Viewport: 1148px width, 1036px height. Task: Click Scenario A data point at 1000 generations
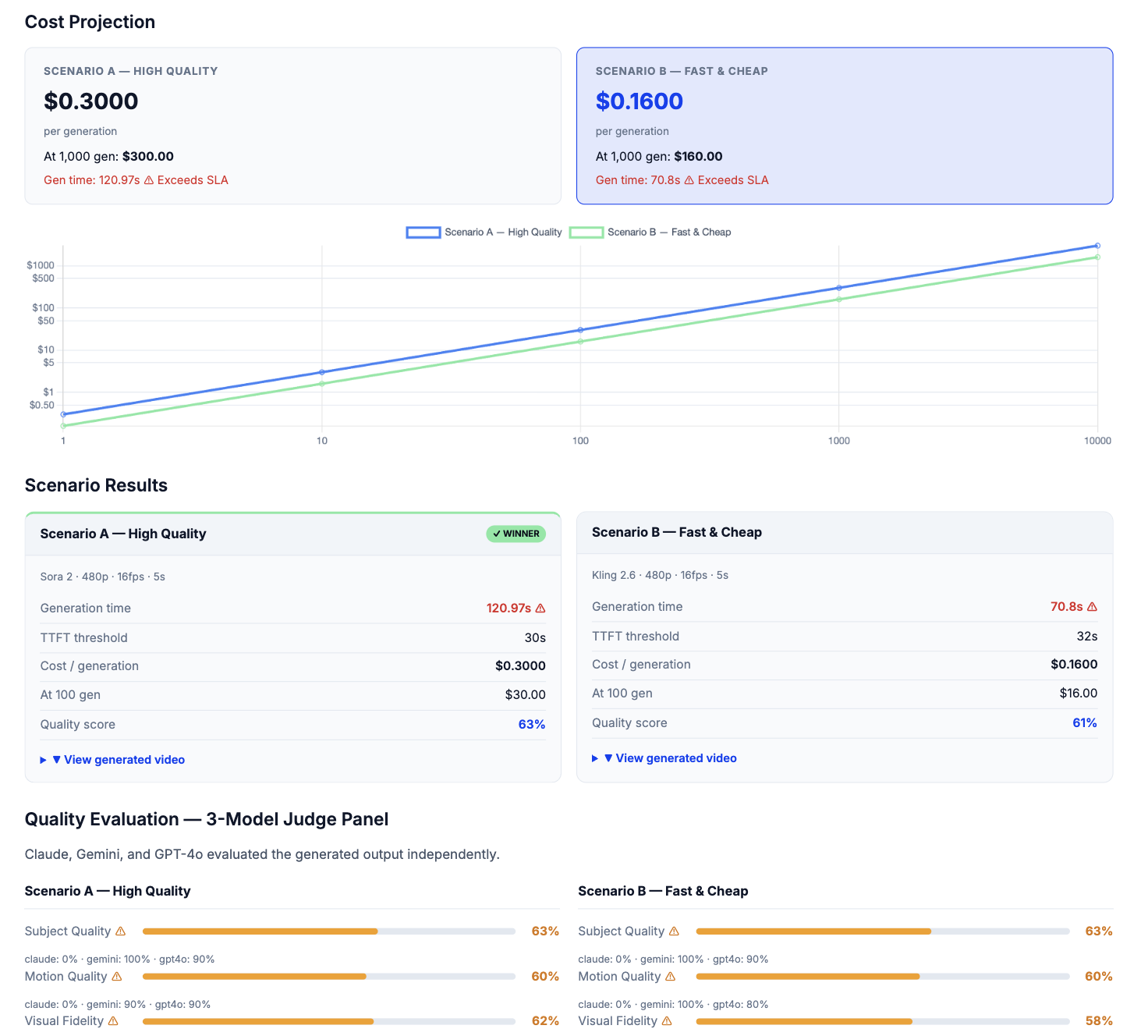pyautogui.click(x=839, y=288)
